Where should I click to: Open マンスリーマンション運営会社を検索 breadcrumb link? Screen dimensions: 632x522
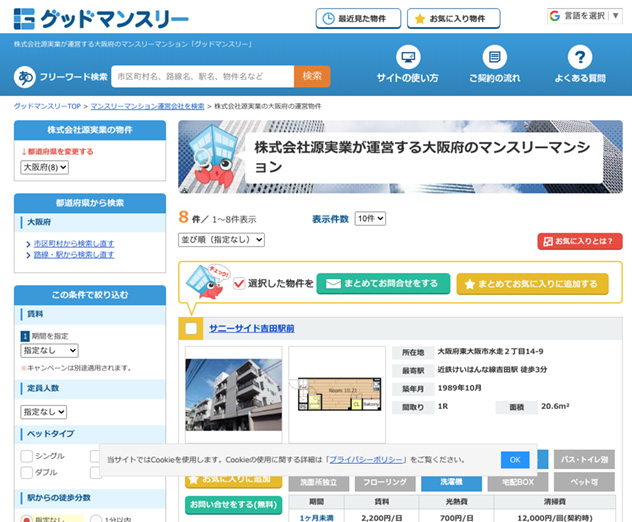(147, 105)
